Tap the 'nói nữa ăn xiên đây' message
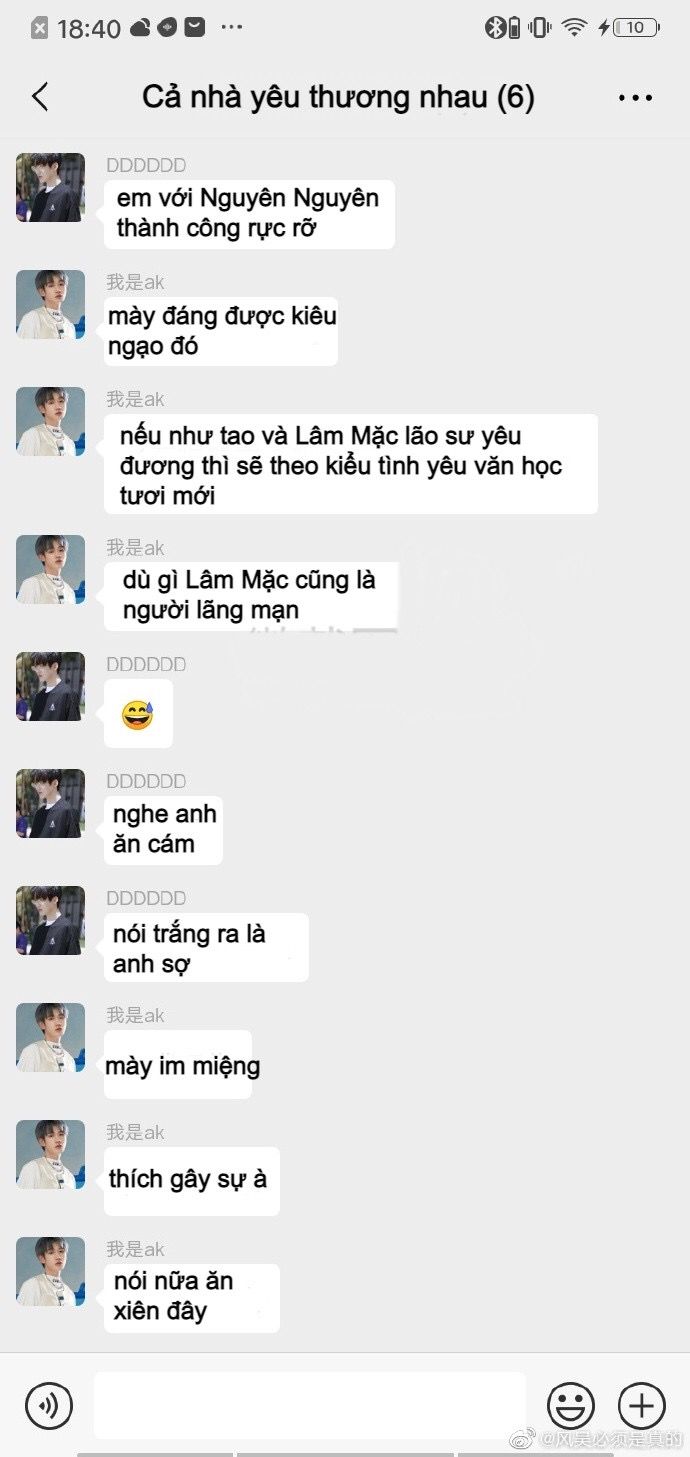This screenshot has height=1457, width=690. point(191,1297)
